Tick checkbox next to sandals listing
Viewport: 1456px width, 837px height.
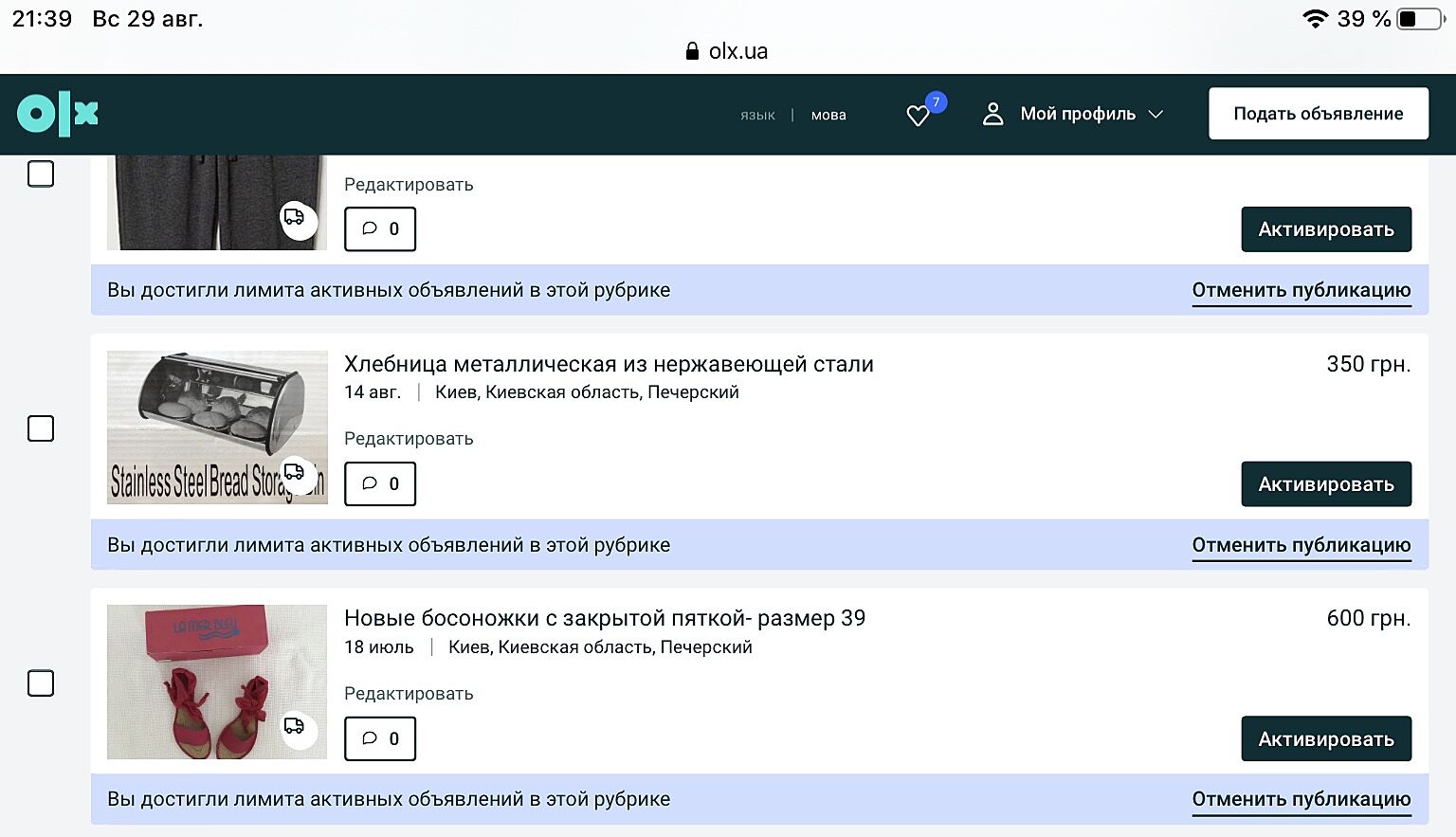point(41,683)
